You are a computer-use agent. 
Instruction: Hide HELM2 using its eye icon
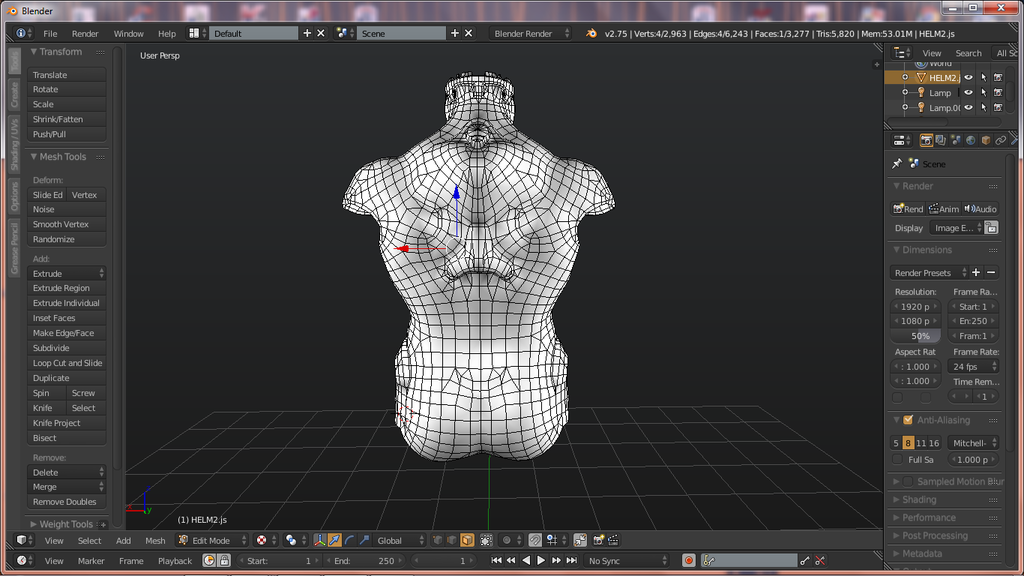point(968,77)
